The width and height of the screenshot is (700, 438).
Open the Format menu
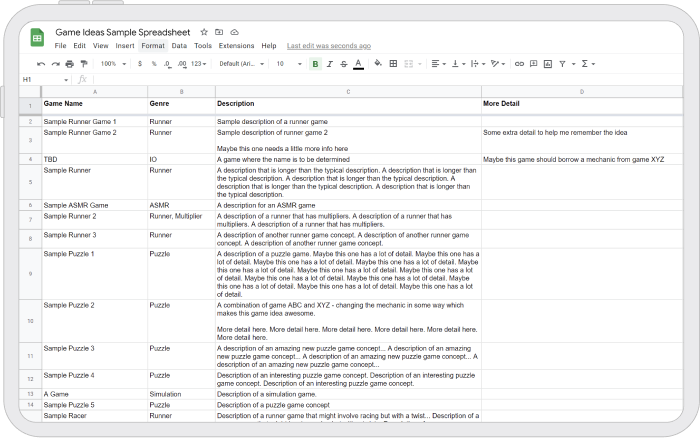click(153, 46)
